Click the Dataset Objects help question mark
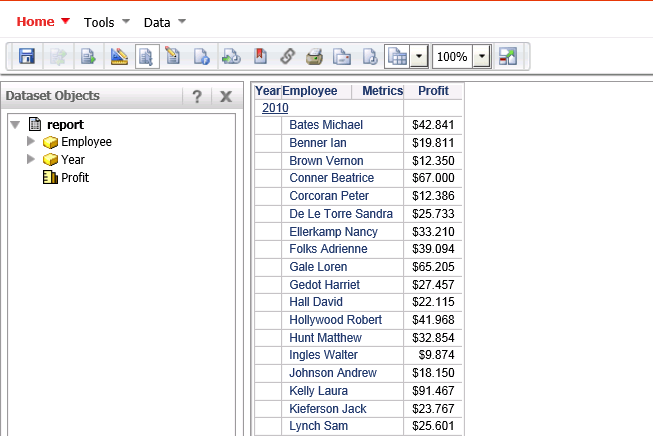653x436 pixels. 197,96
